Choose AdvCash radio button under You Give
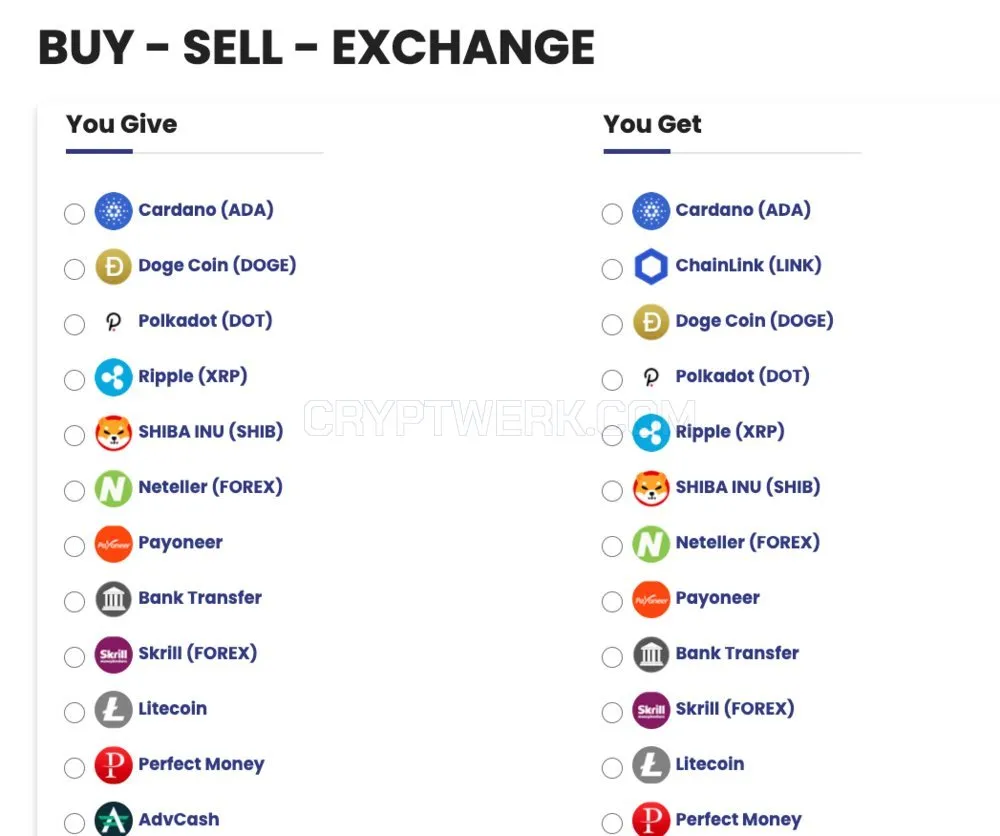This screenshot has height=836, width=1000. coord(75,823)
